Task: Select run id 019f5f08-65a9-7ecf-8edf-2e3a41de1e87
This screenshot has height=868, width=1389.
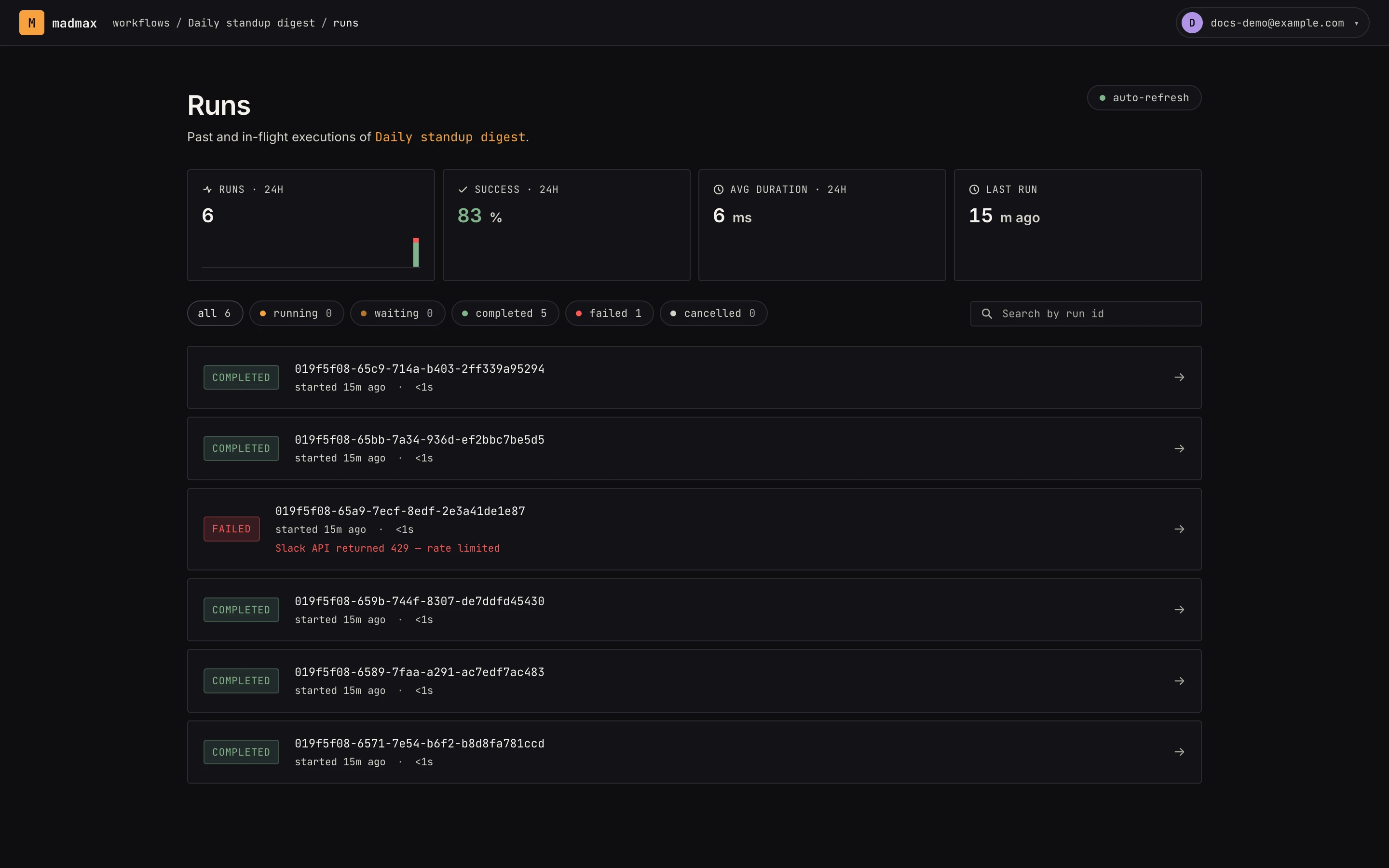Action: click(400, 511)
